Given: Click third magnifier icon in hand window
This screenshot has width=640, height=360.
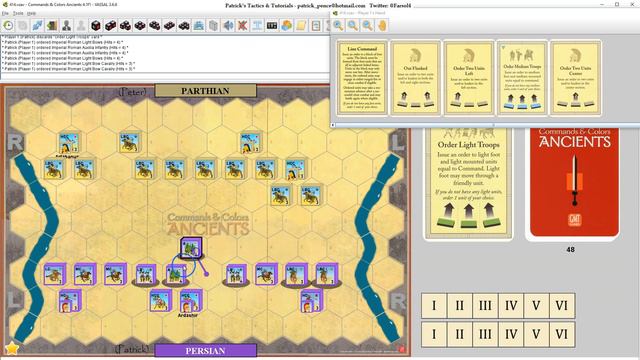Looking at the screenshot, I should click(x=368, y=25).
